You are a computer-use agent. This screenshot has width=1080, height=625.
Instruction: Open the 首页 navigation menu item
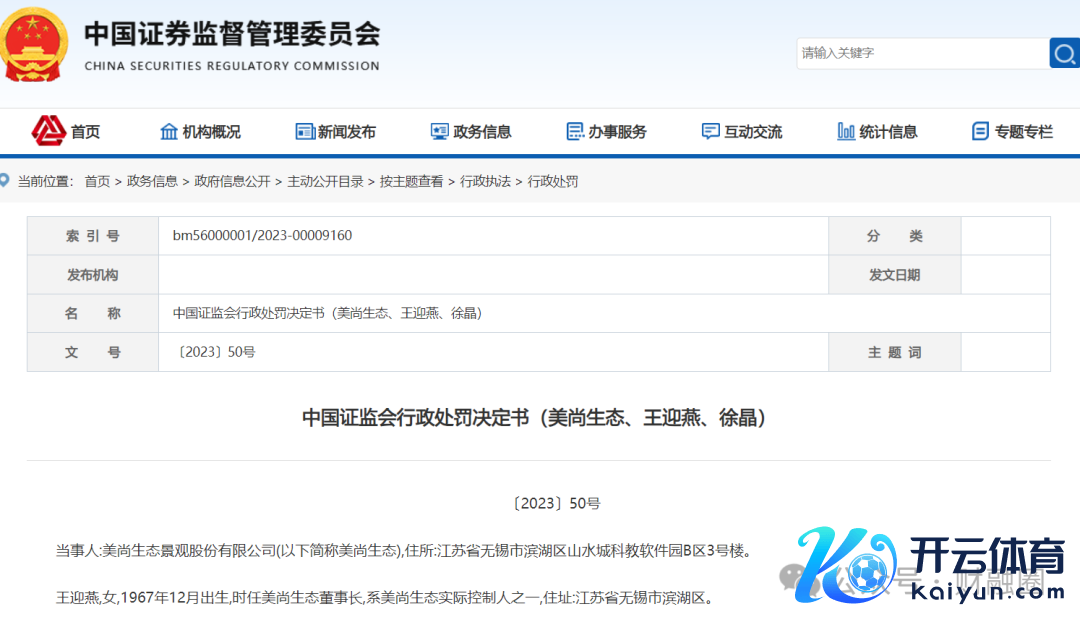[85, 132]
